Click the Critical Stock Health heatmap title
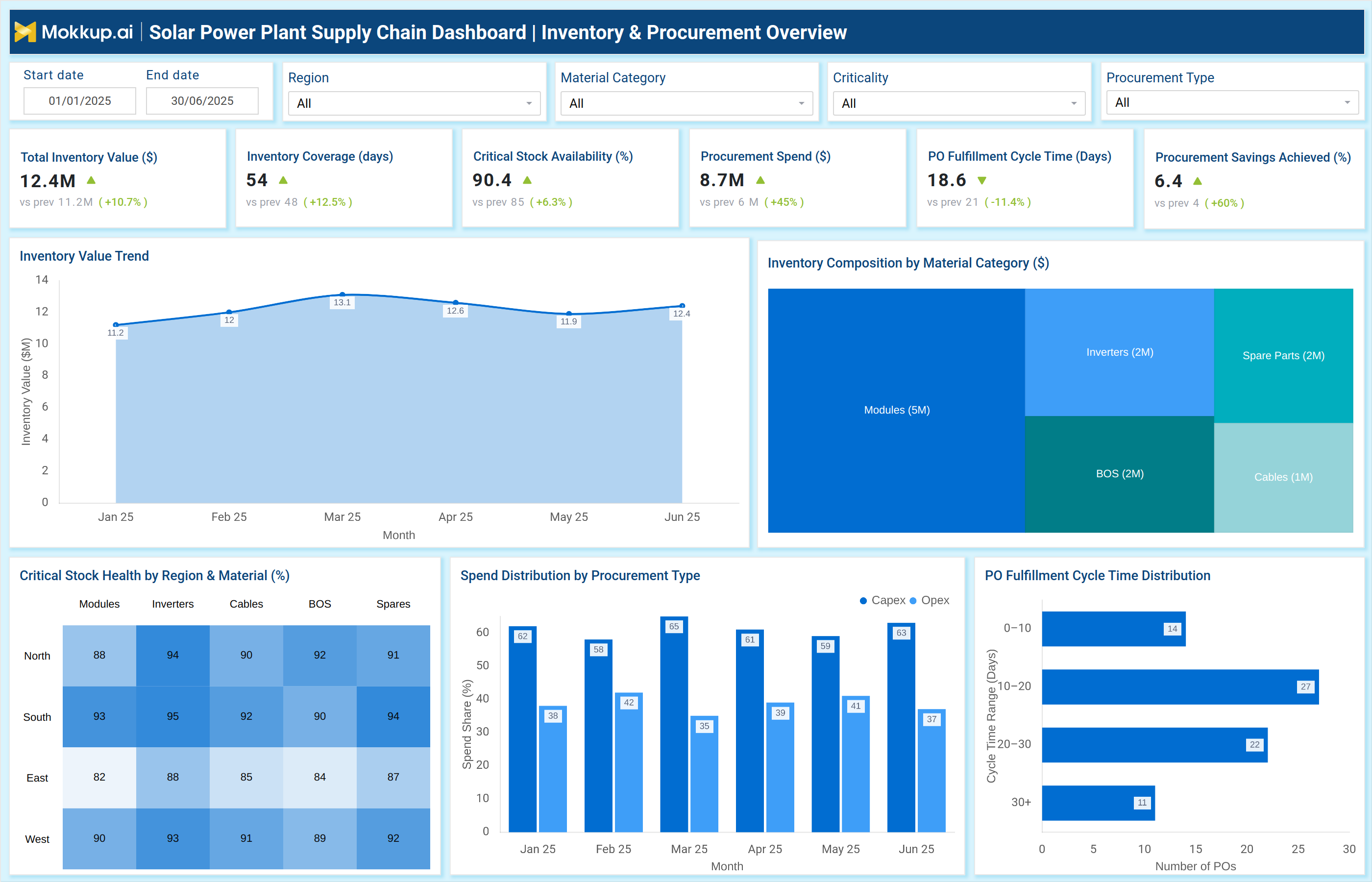 (155, 576)
